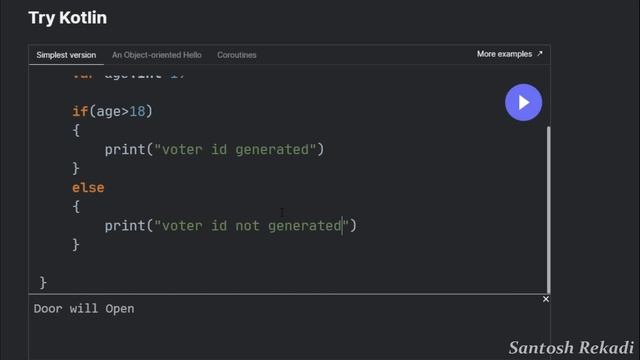Open An Object-oriented Hello tab

point(157,55)
